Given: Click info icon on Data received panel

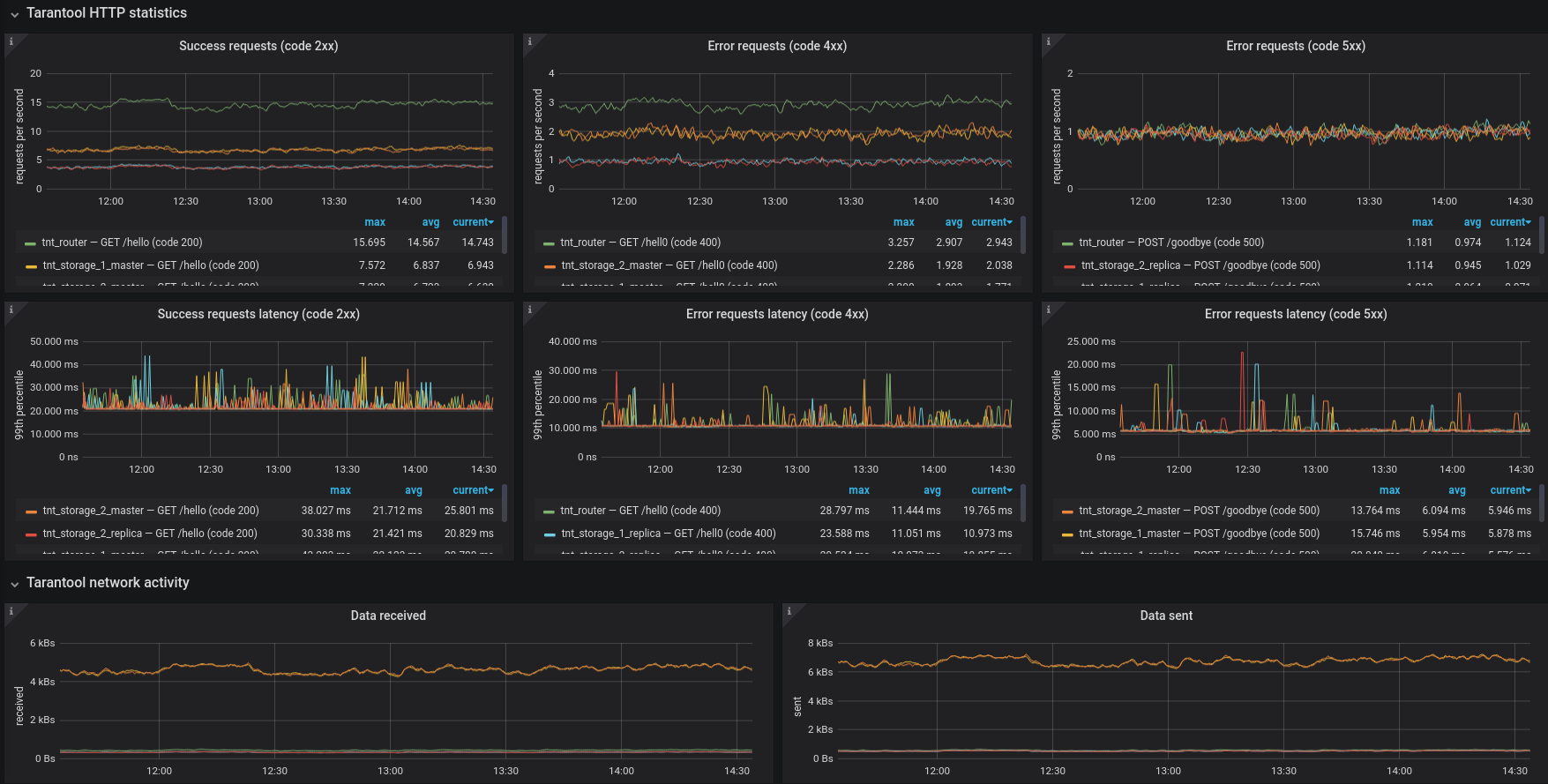Looking at the screenshot, I should 11,611.
